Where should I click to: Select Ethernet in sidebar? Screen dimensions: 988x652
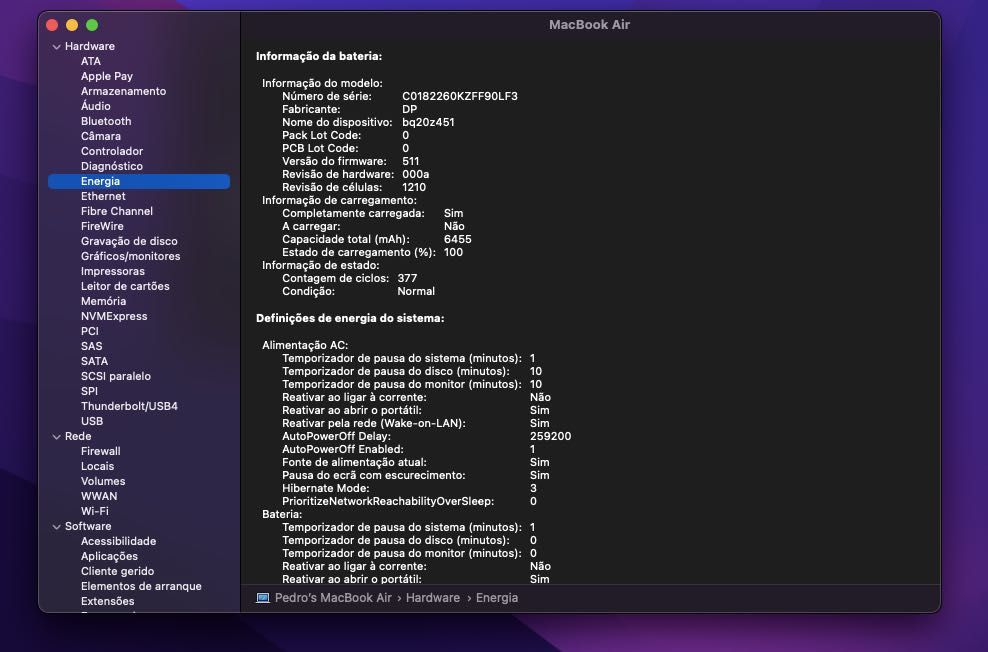pos(103,196)
